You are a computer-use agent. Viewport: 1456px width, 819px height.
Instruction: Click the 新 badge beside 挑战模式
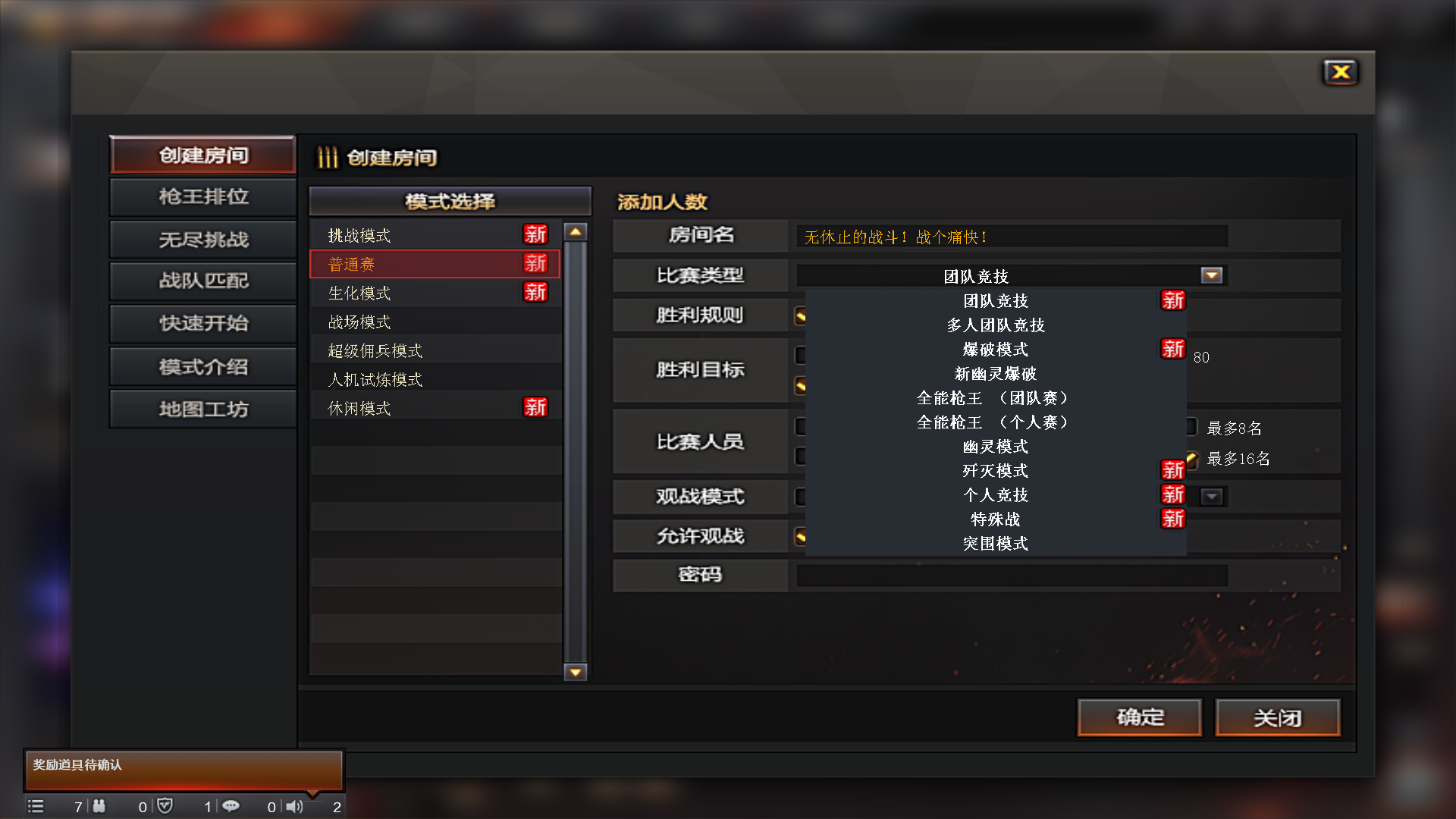tap(535, 234)
